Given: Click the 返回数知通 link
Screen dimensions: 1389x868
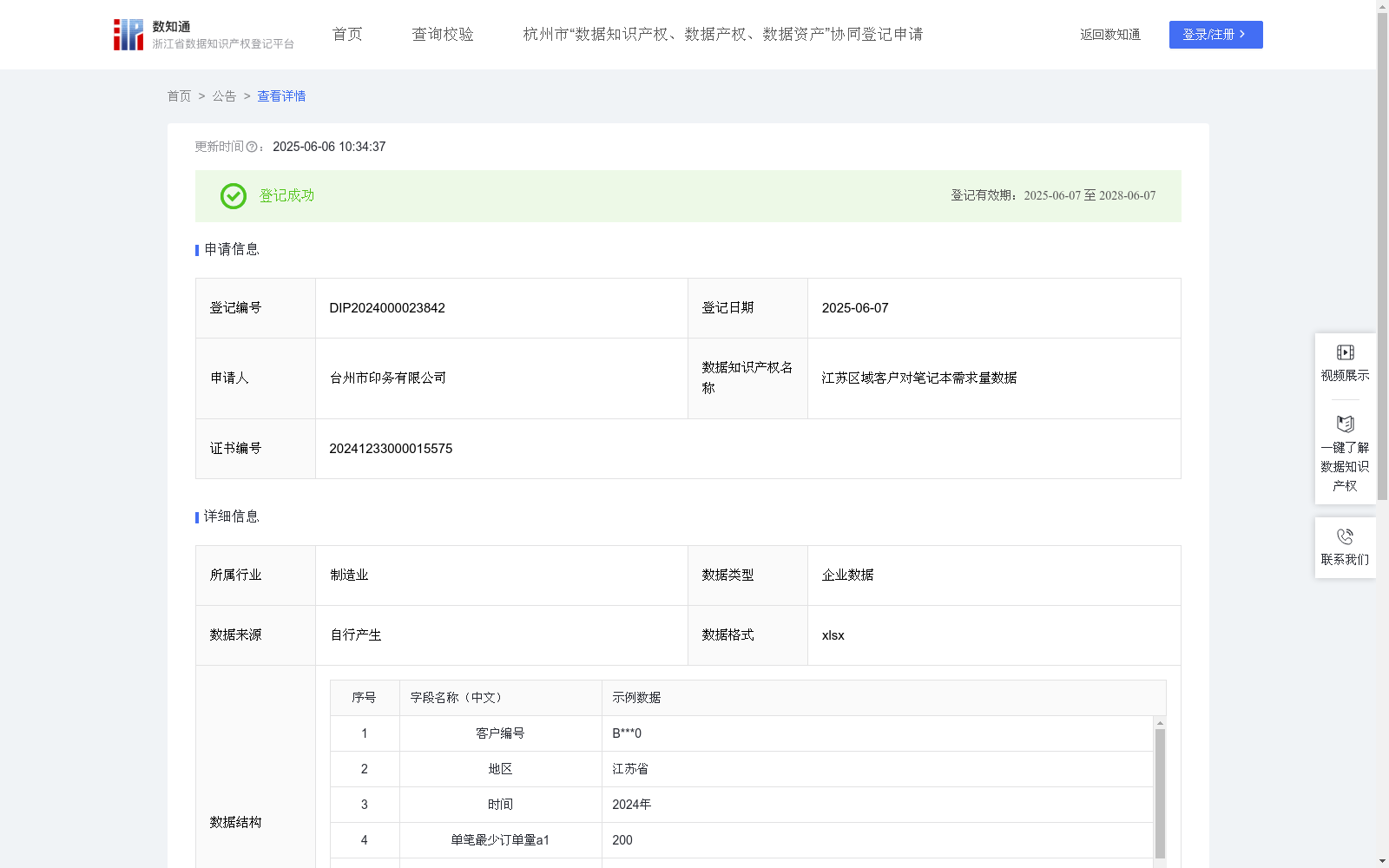Looking at the screenshot, I should tap(1110, 35).
